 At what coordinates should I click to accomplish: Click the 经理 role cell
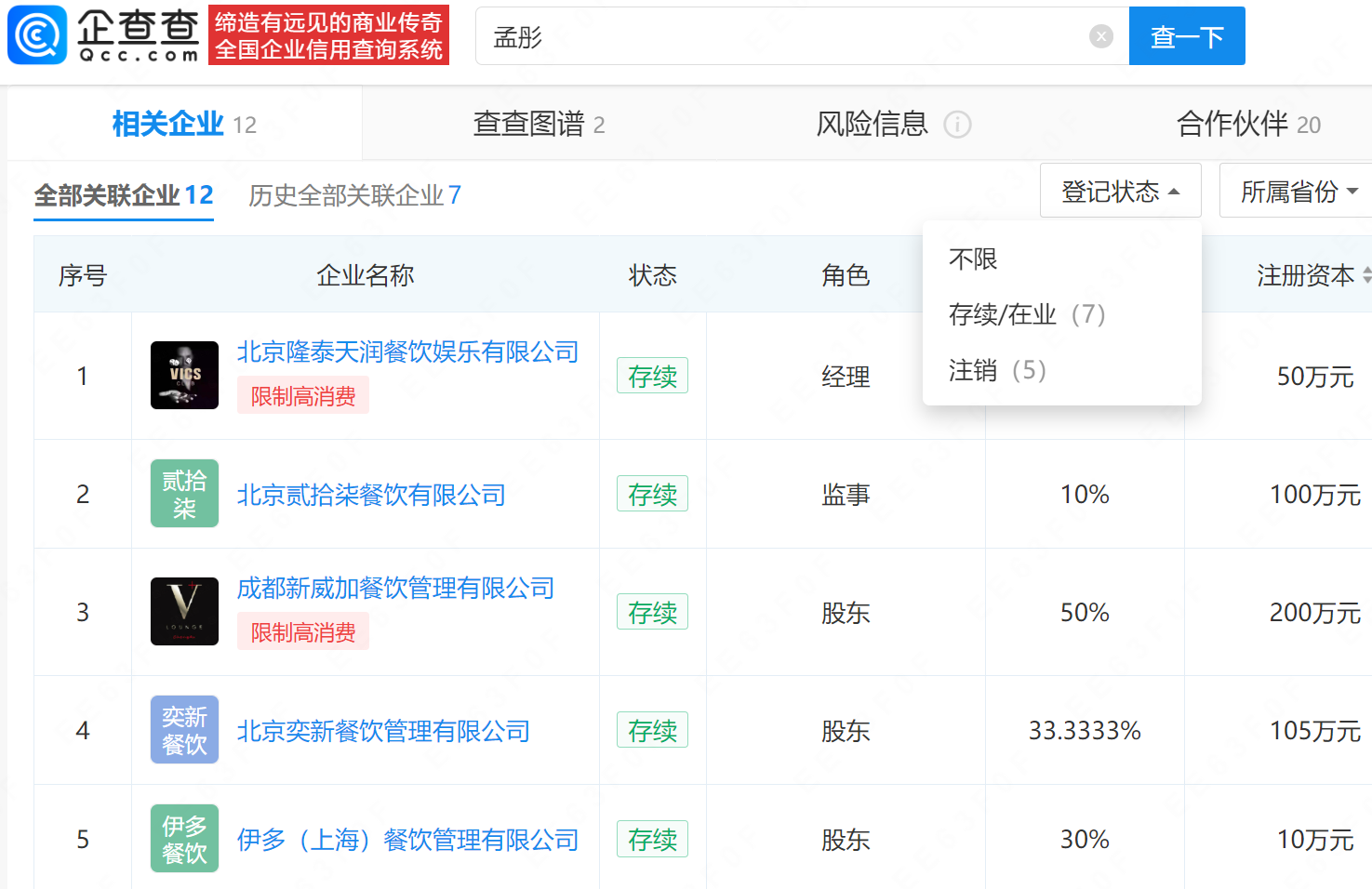pyautogui.click(x=846, y=377)
